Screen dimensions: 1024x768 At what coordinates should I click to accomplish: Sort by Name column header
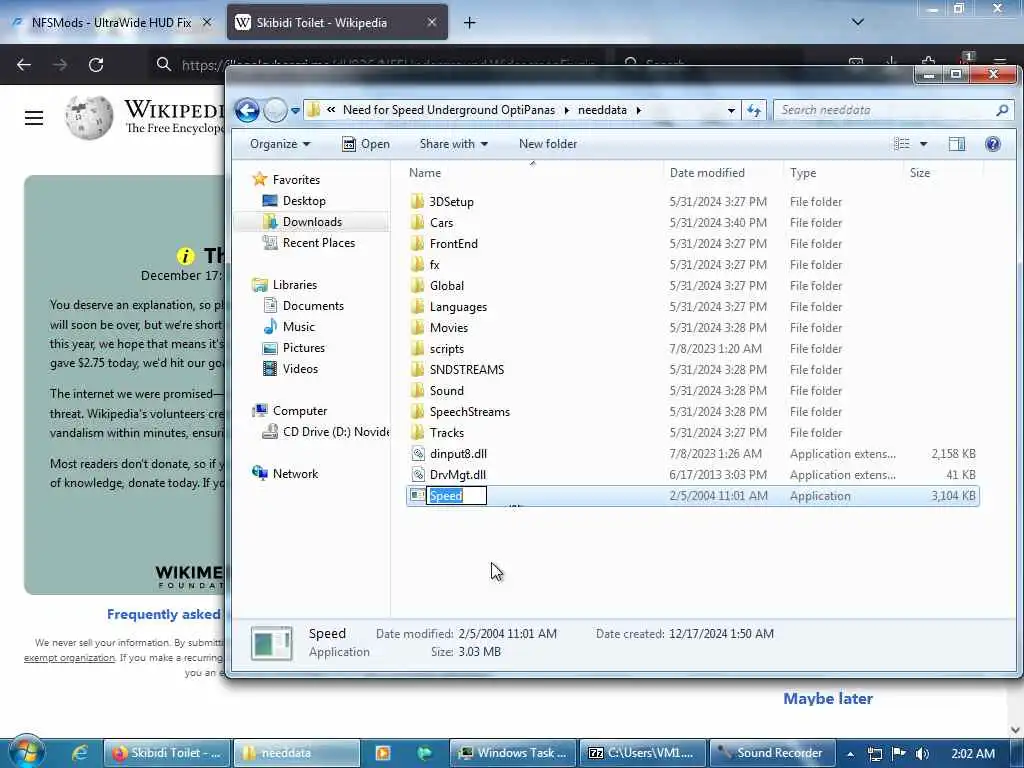point(424,173)
